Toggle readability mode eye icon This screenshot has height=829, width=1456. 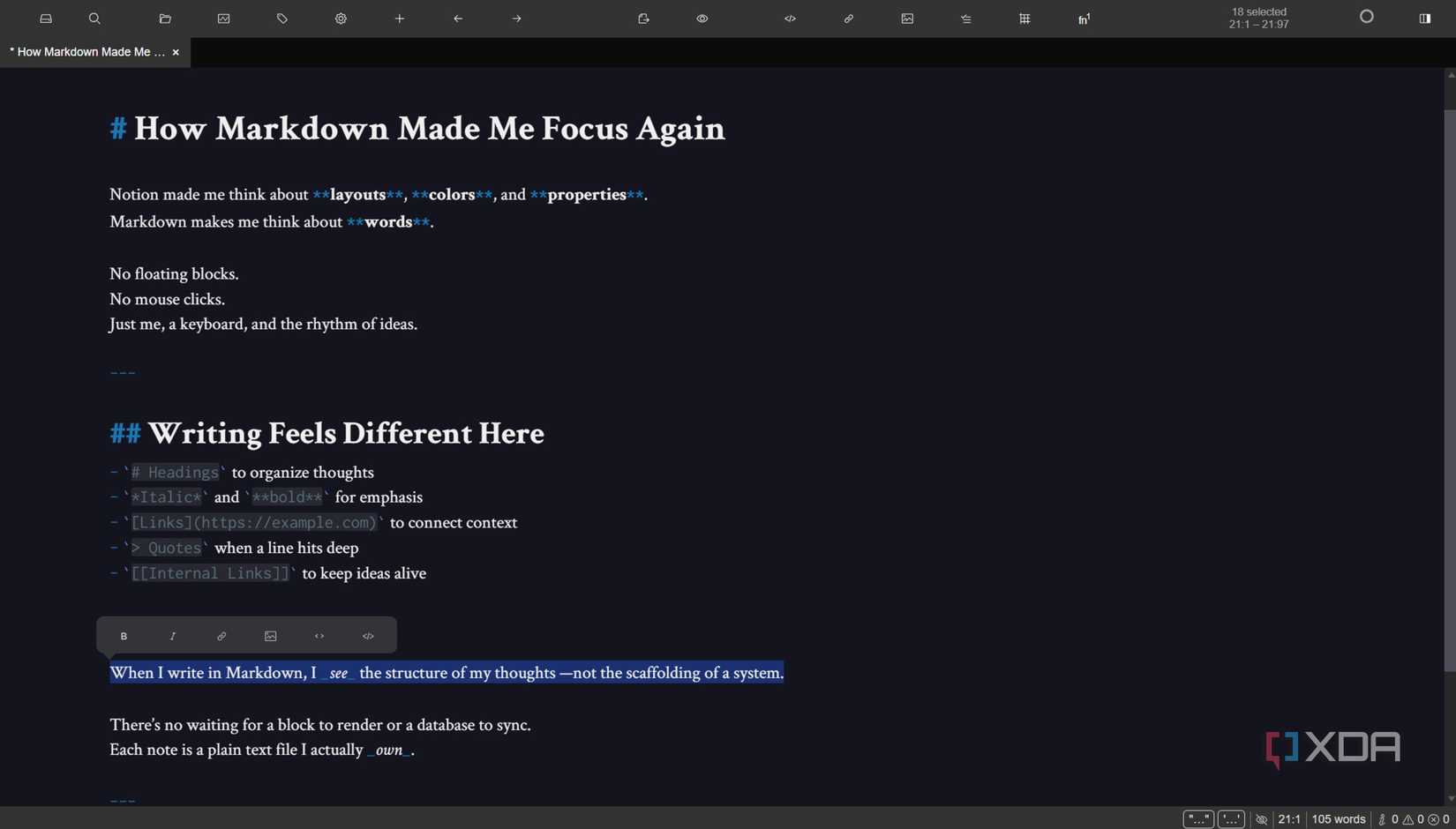(x=702, y=19)
